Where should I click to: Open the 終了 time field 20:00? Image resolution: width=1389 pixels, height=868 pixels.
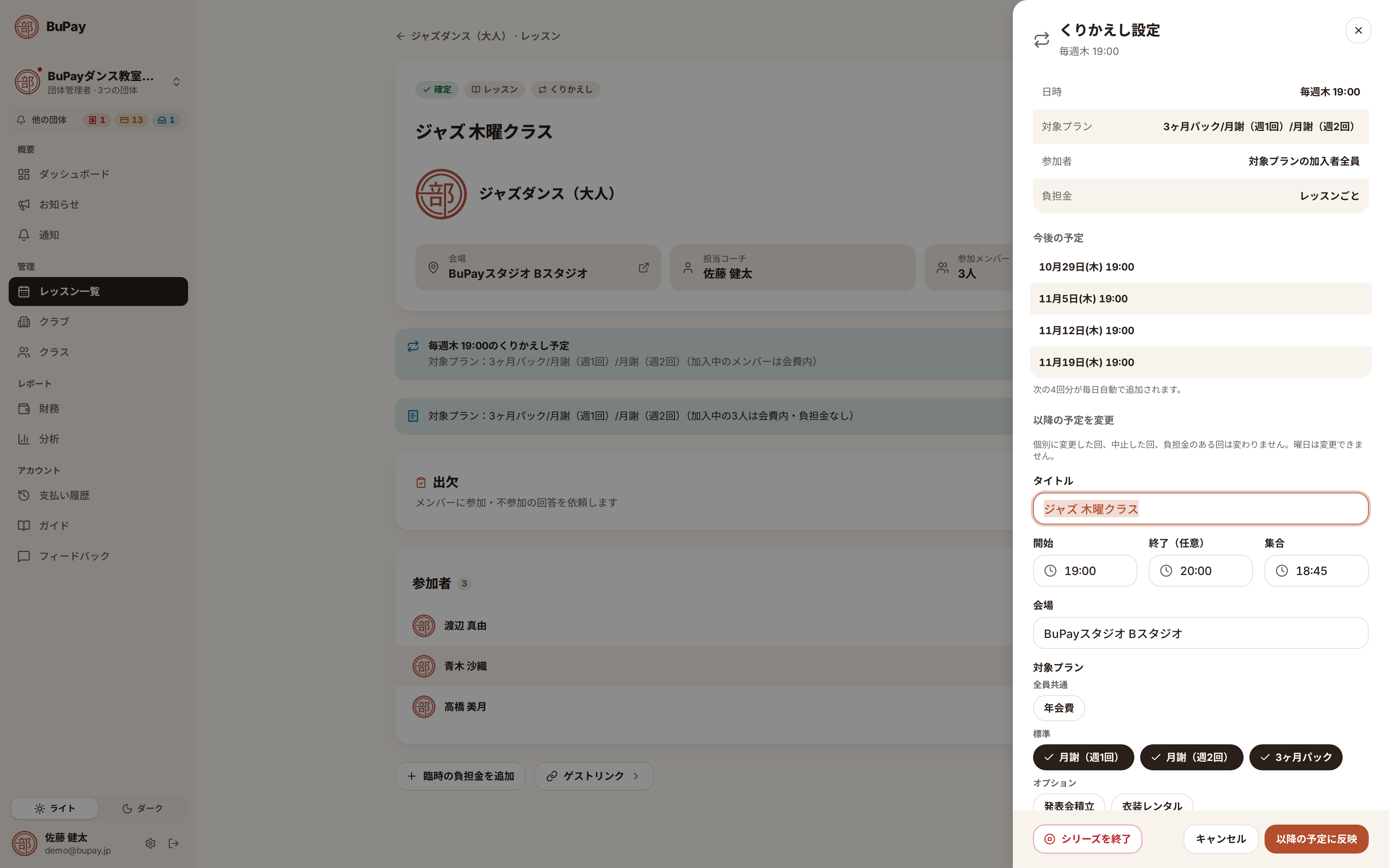[1200, 571]
